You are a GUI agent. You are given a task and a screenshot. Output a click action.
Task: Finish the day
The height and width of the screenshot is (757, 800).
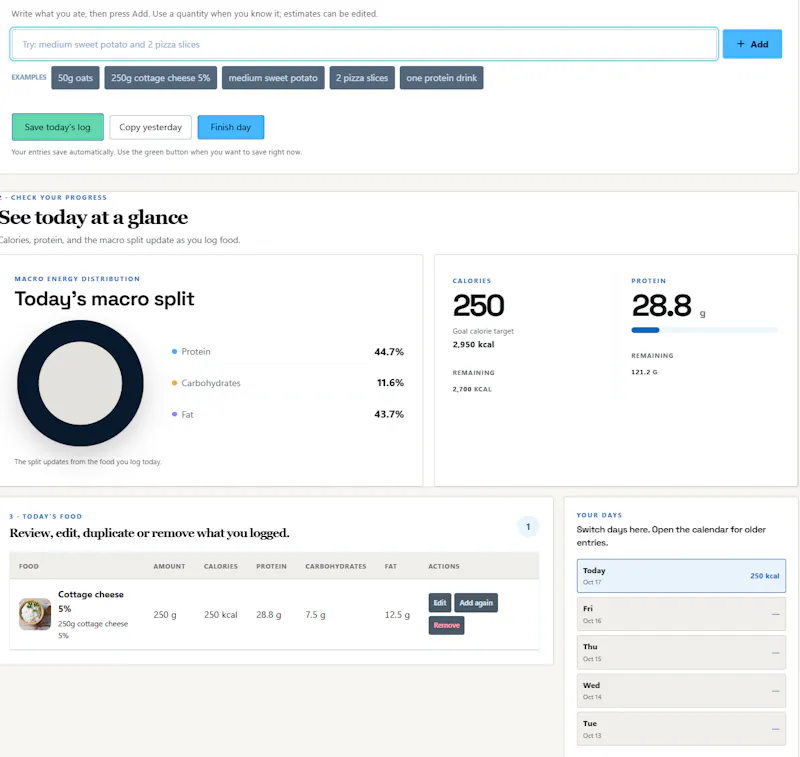[231, 127]
